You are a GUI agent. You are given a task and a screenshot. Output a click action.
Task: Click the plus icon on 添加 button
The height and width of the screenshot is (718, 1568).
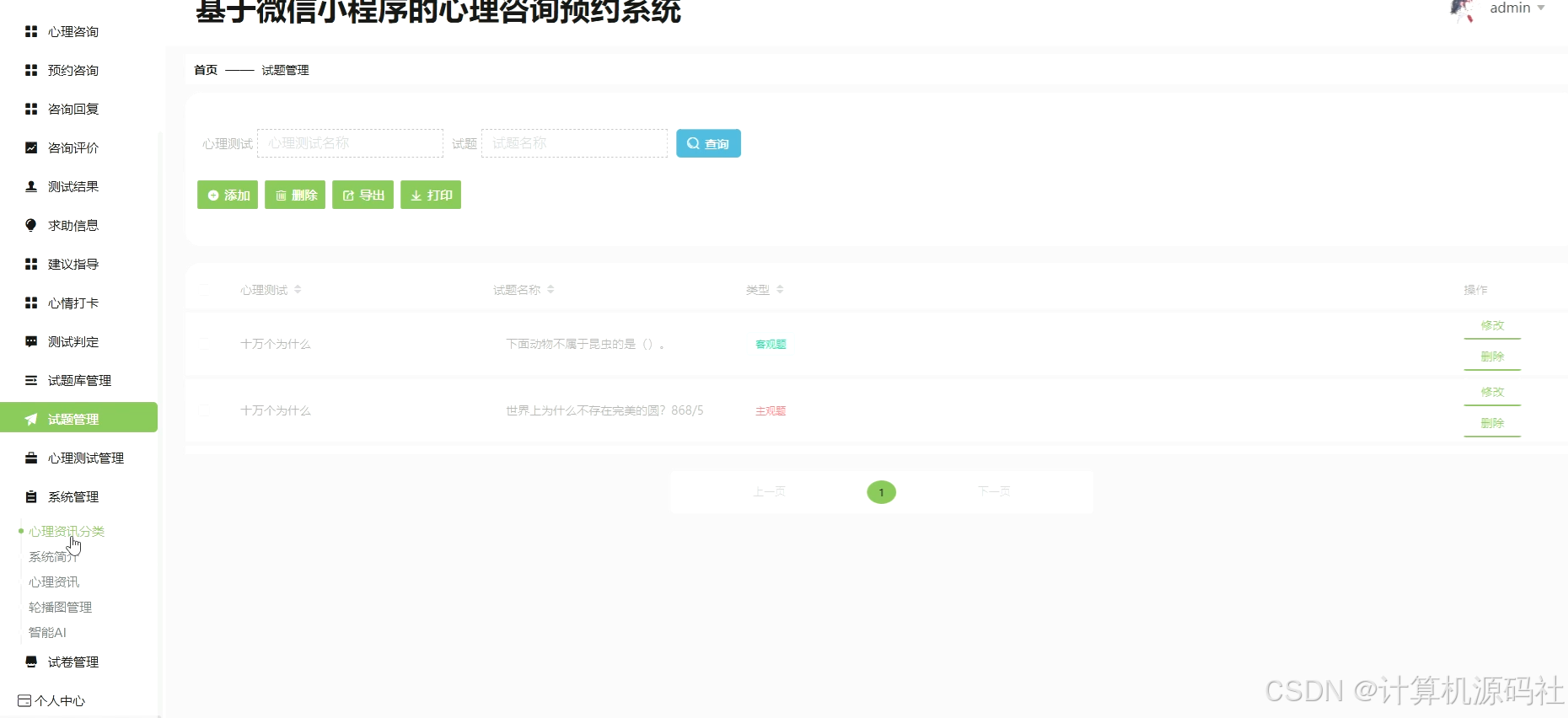pyautogui.click(x=213, y=196)
